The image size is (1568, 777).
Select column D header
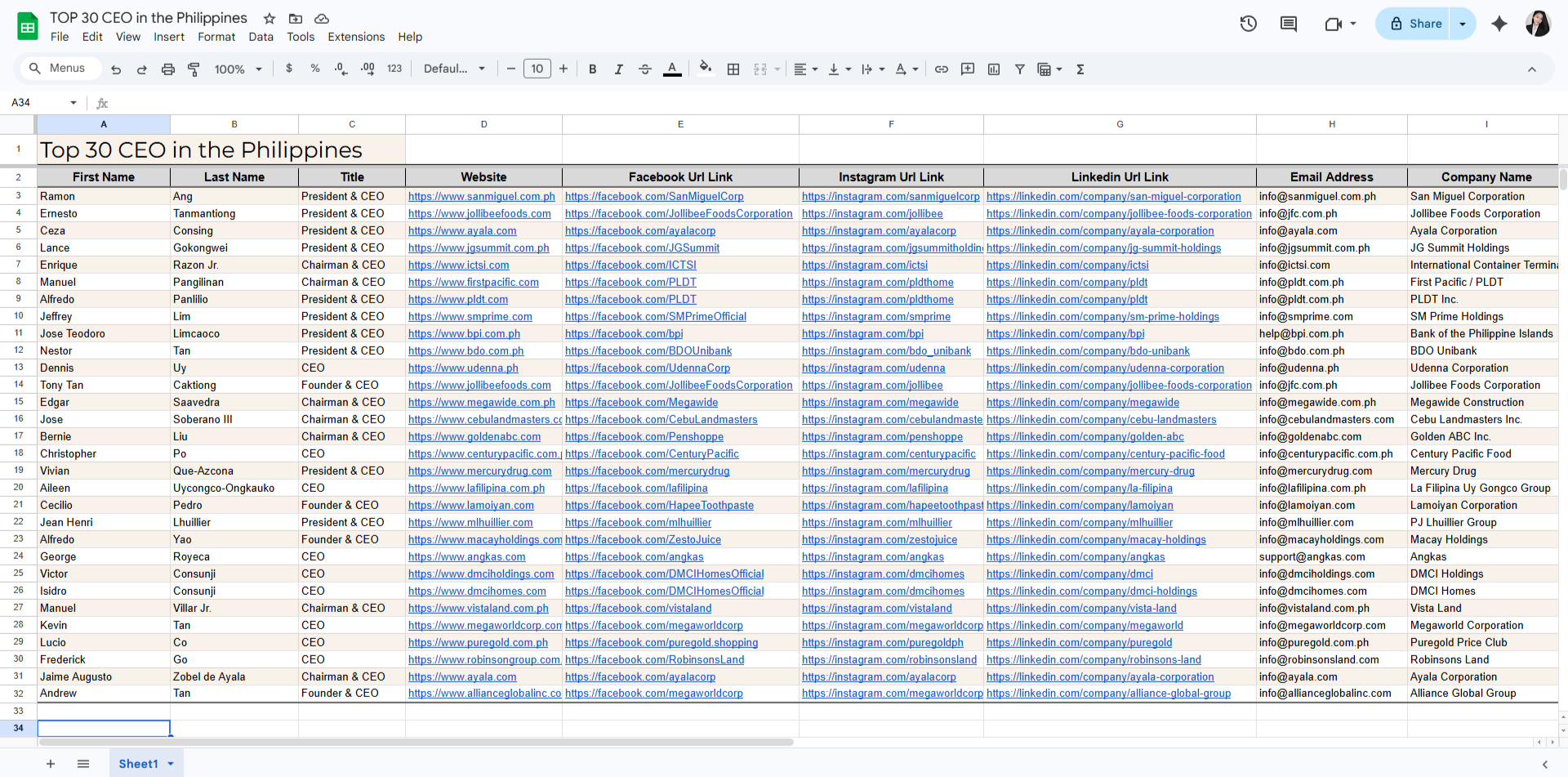coord(483,124)
